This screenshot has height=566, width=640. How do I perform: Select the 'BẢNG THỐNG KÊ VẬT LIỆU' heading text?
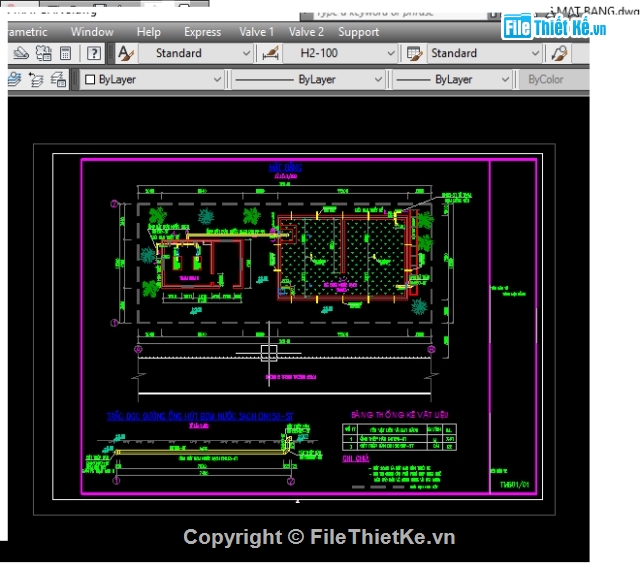(x=400, y=415)
